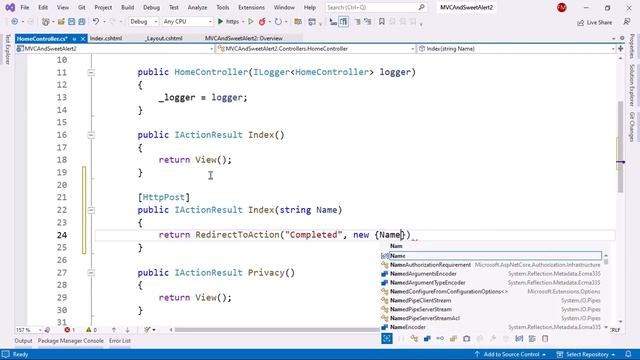The image size is (640, 360).
Task: Click the feedback person icon near Live Share
Action: (627, 22)
